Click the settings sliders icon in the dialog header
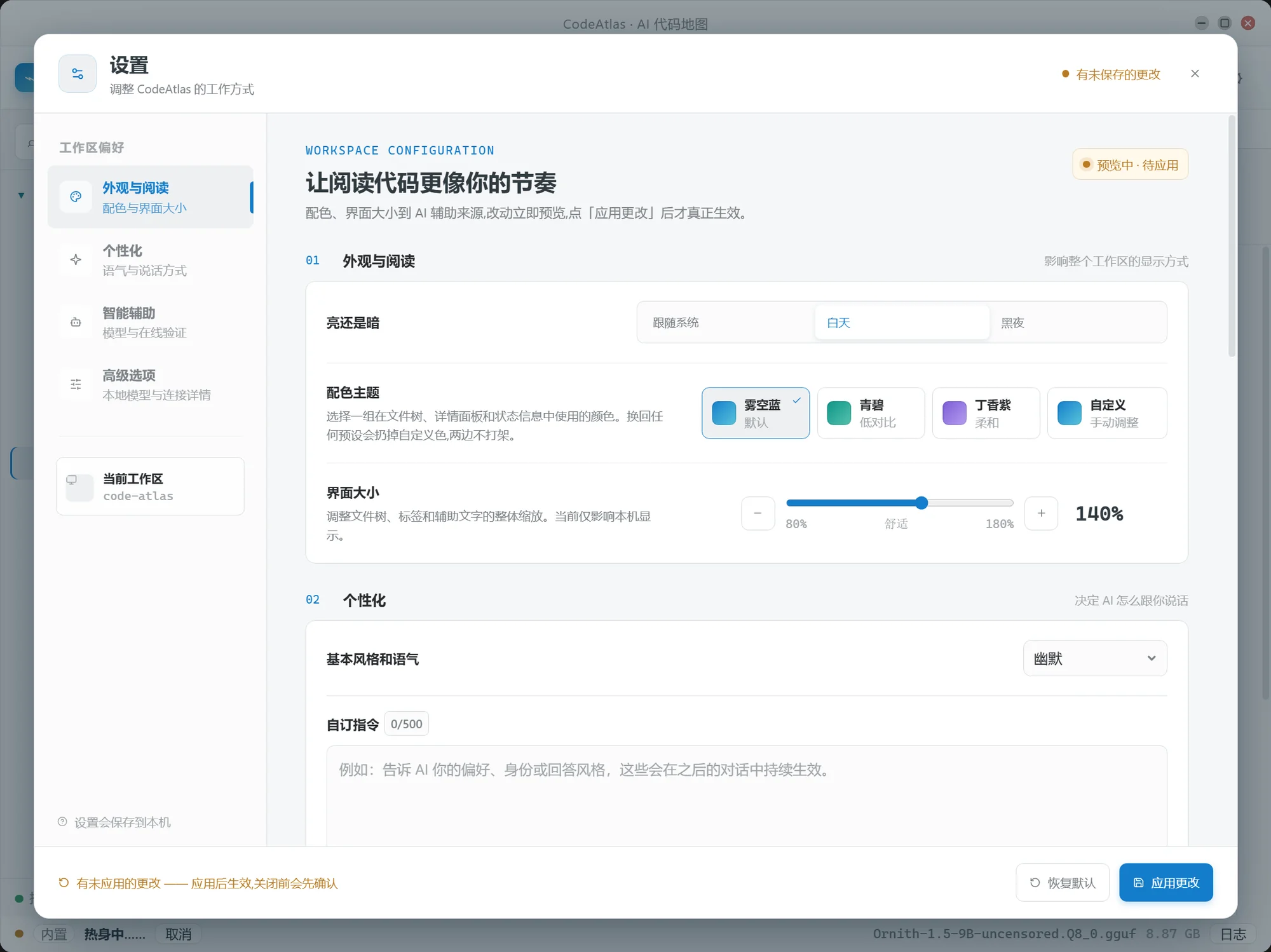This screenshot has height=952, width=1271. point(77,74)
